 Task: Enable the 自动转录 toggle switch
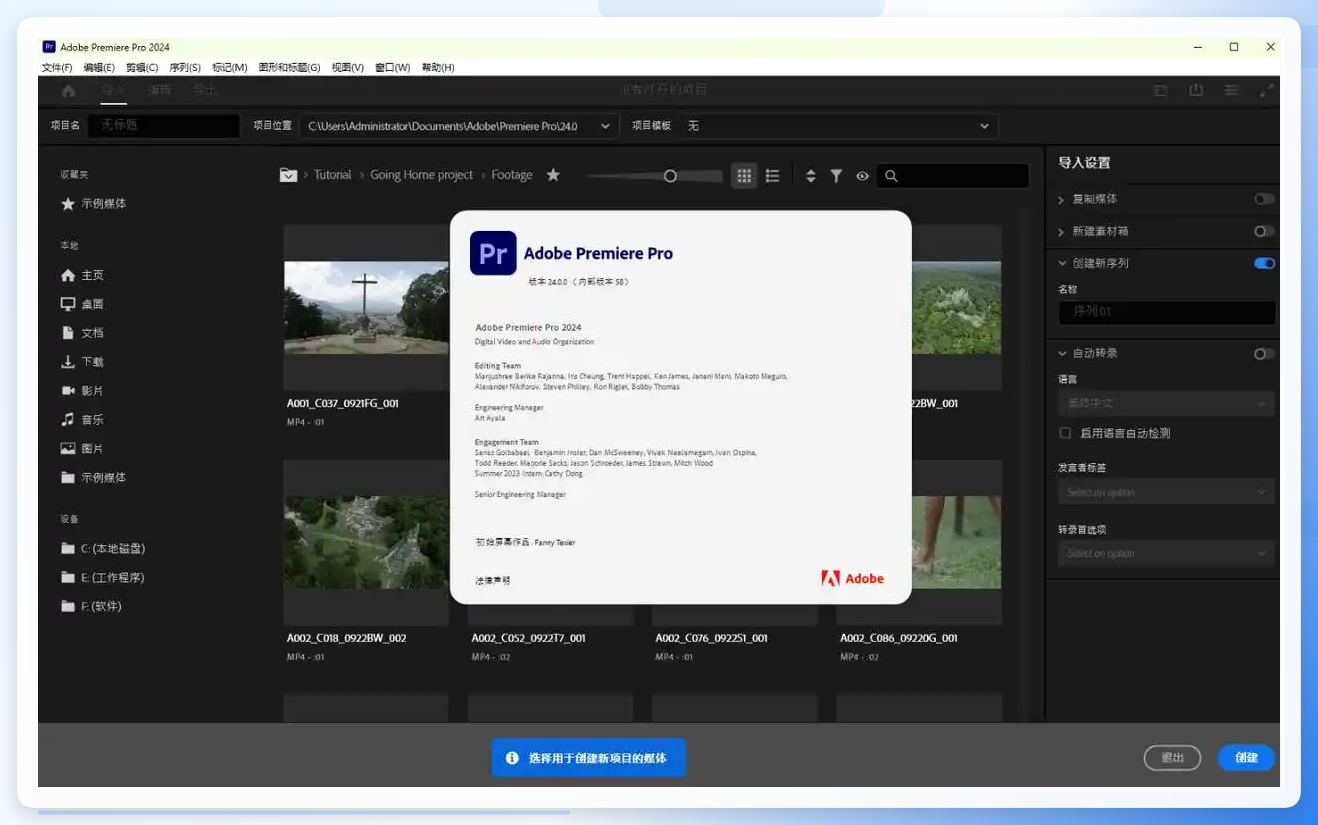[1264, 353]
